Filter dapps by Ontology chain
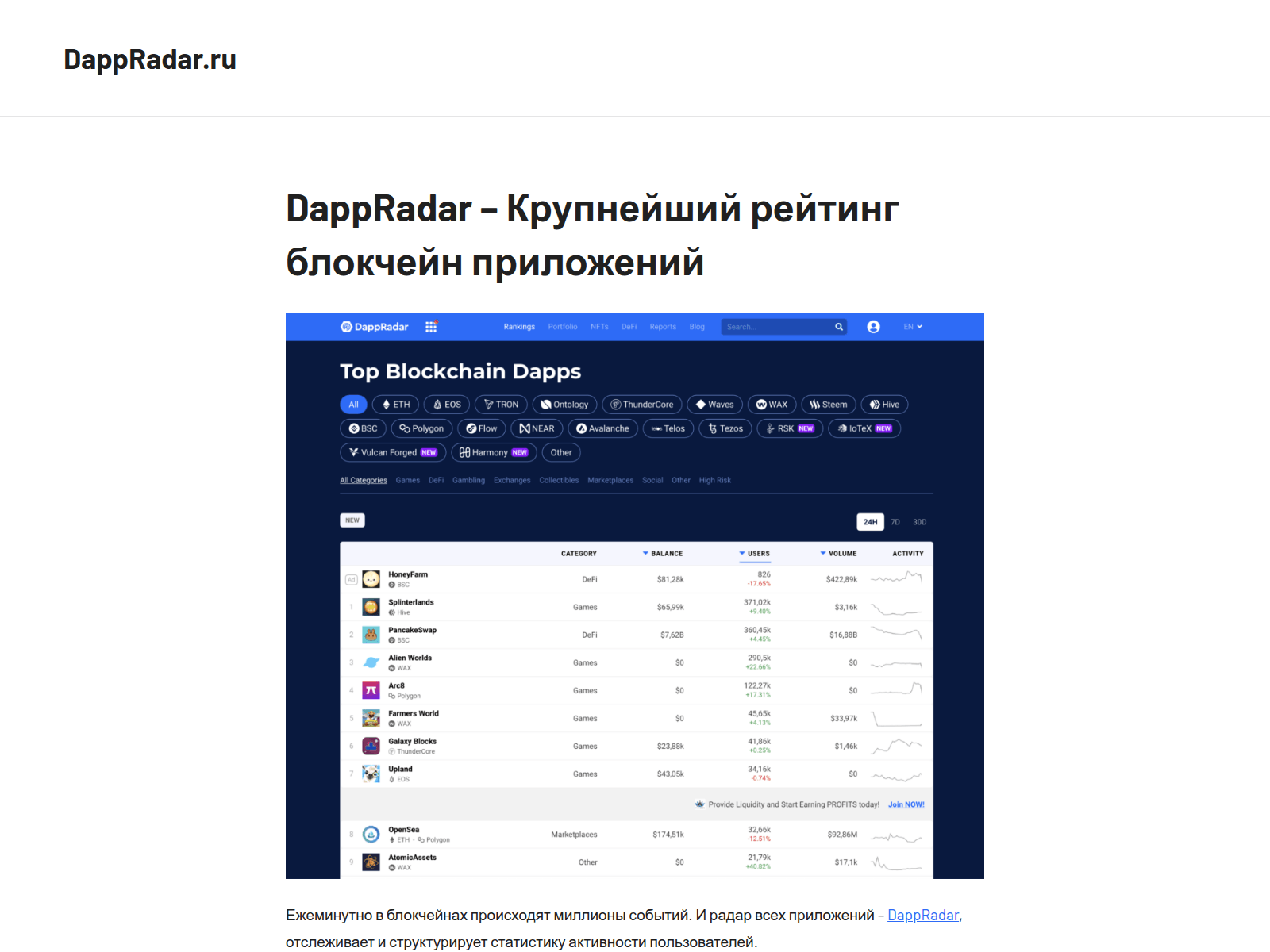1270x952 pixels. (564, 405)
